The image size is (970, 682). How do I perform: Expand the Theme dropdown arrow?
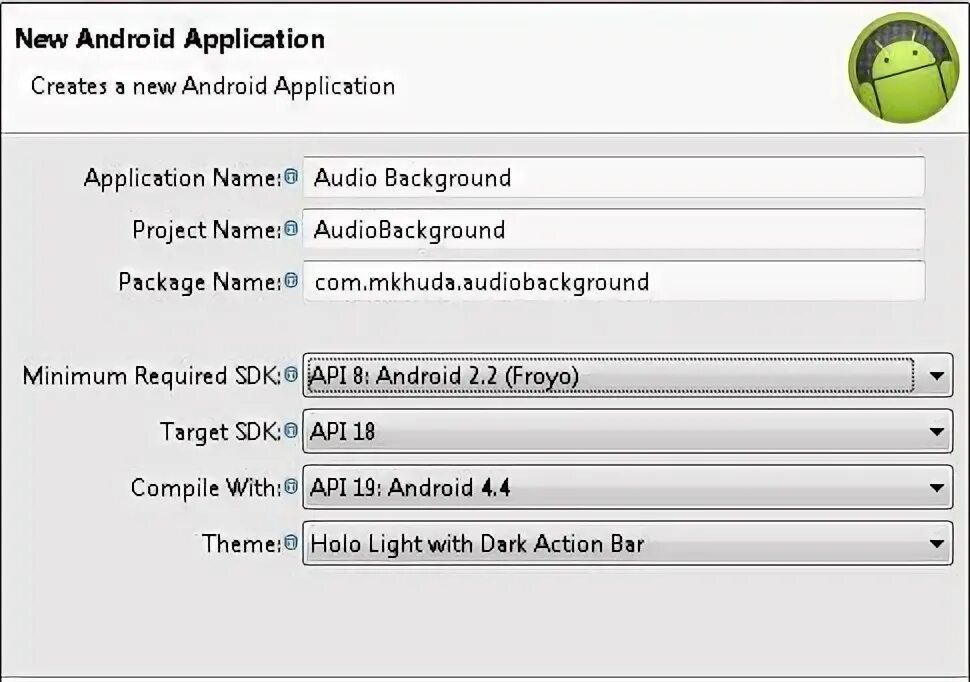click(936, 545)
